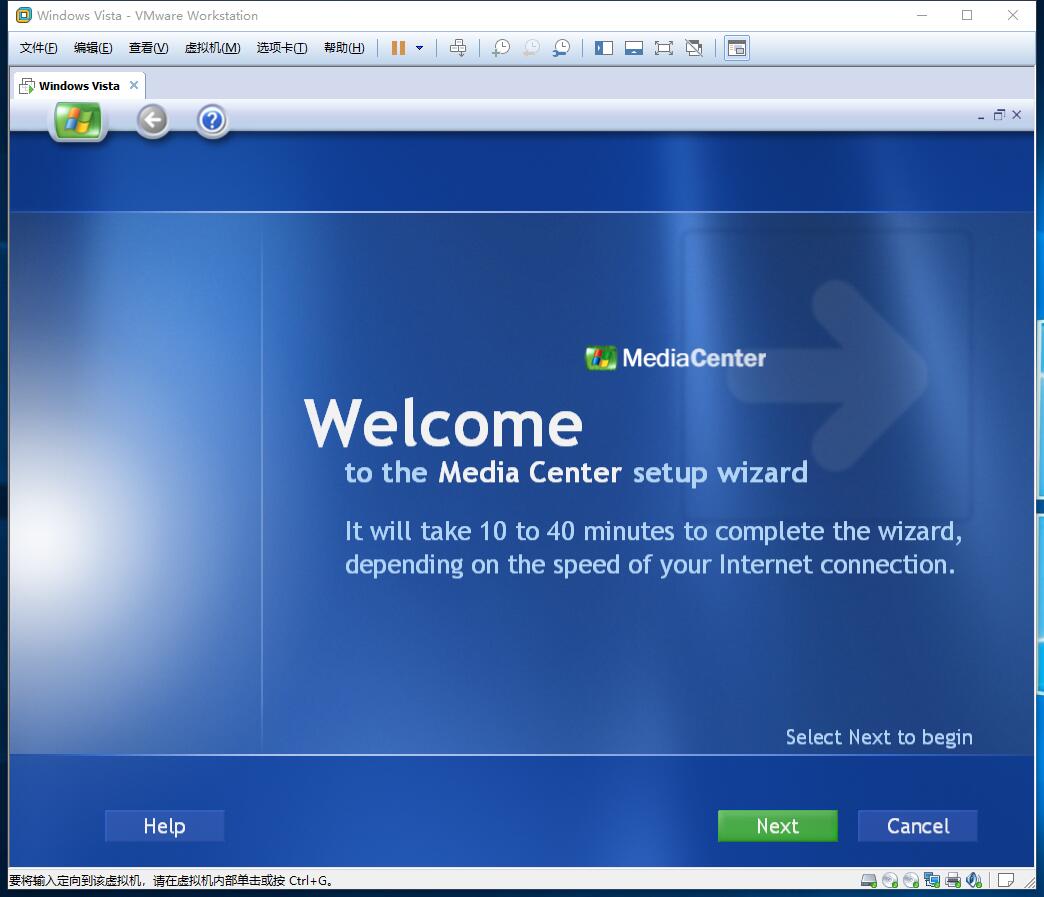Toggle the library sidebar view
The height and width of the screenshot is (897, 1044).
click(x=604, y=48)
